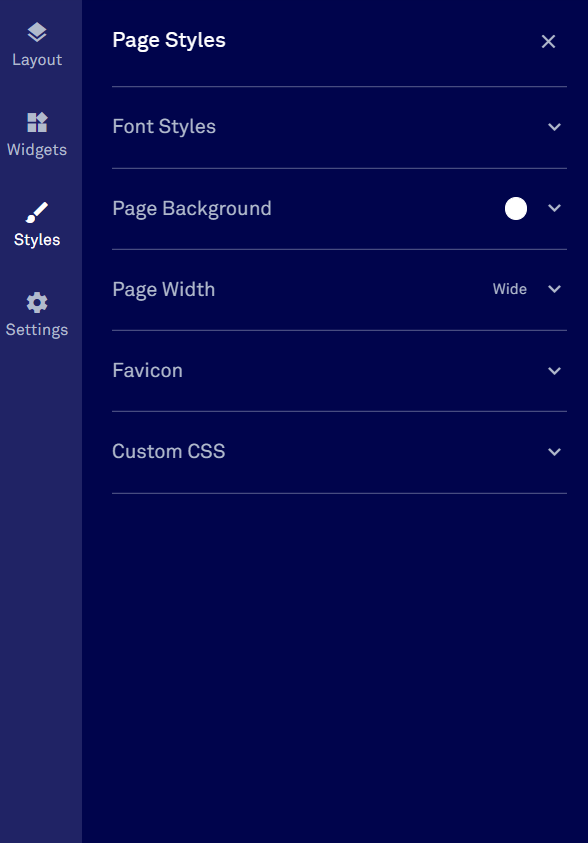Click the Styles paintbrush icon
Screen dimensions: 588x843
(x=37, y=212)
